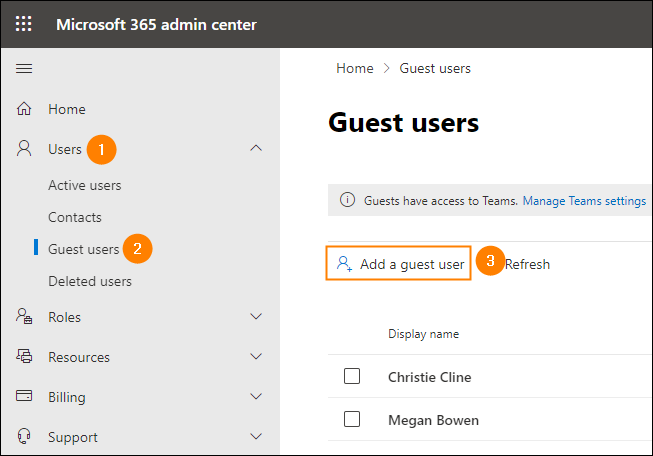Open Christie Cline's user entry
This screenshot has width=653, height=456.
click(429, 377)
